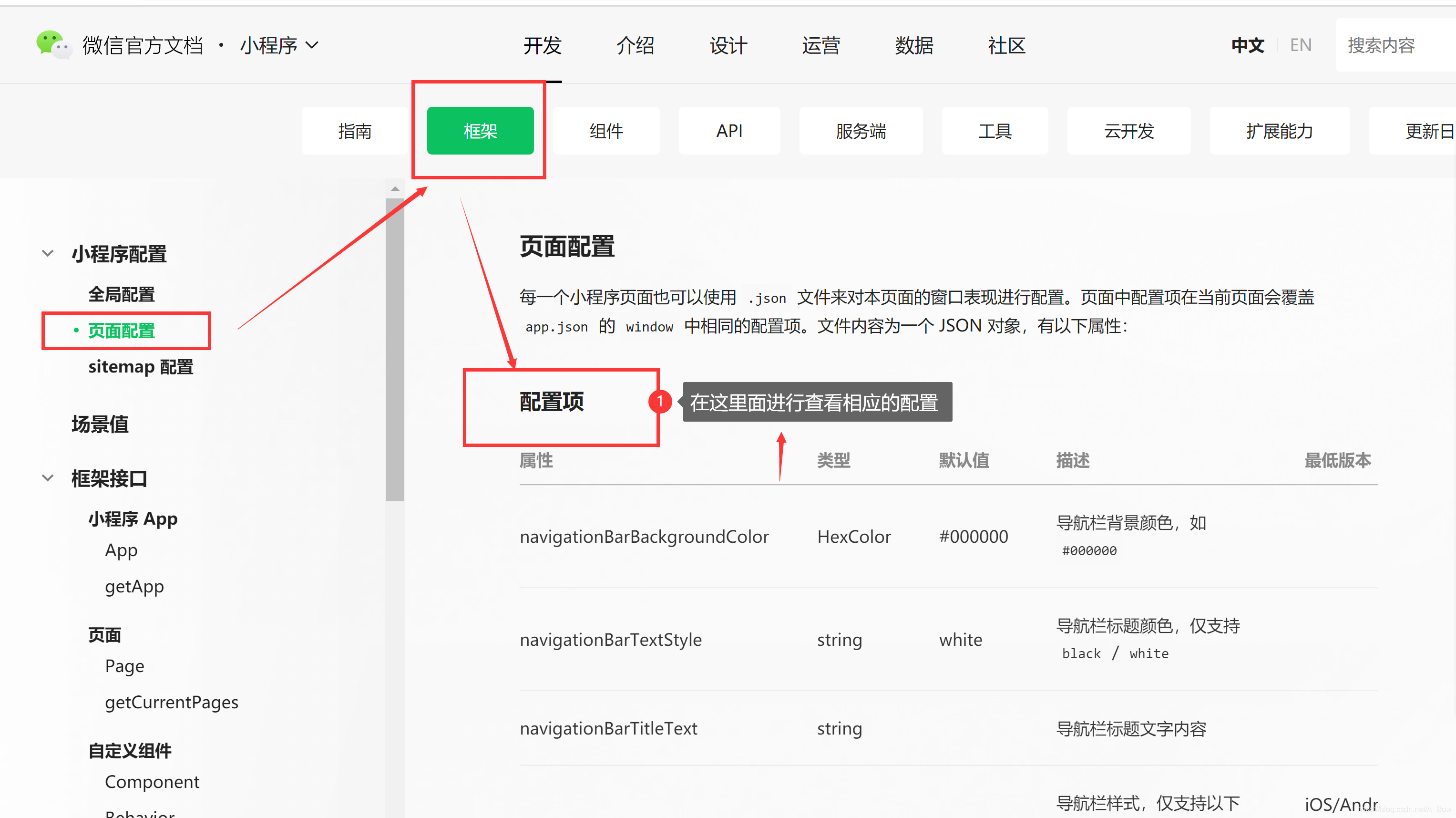Select the 设计 top navigation item
1456x818 pixels.
[728, 45]
